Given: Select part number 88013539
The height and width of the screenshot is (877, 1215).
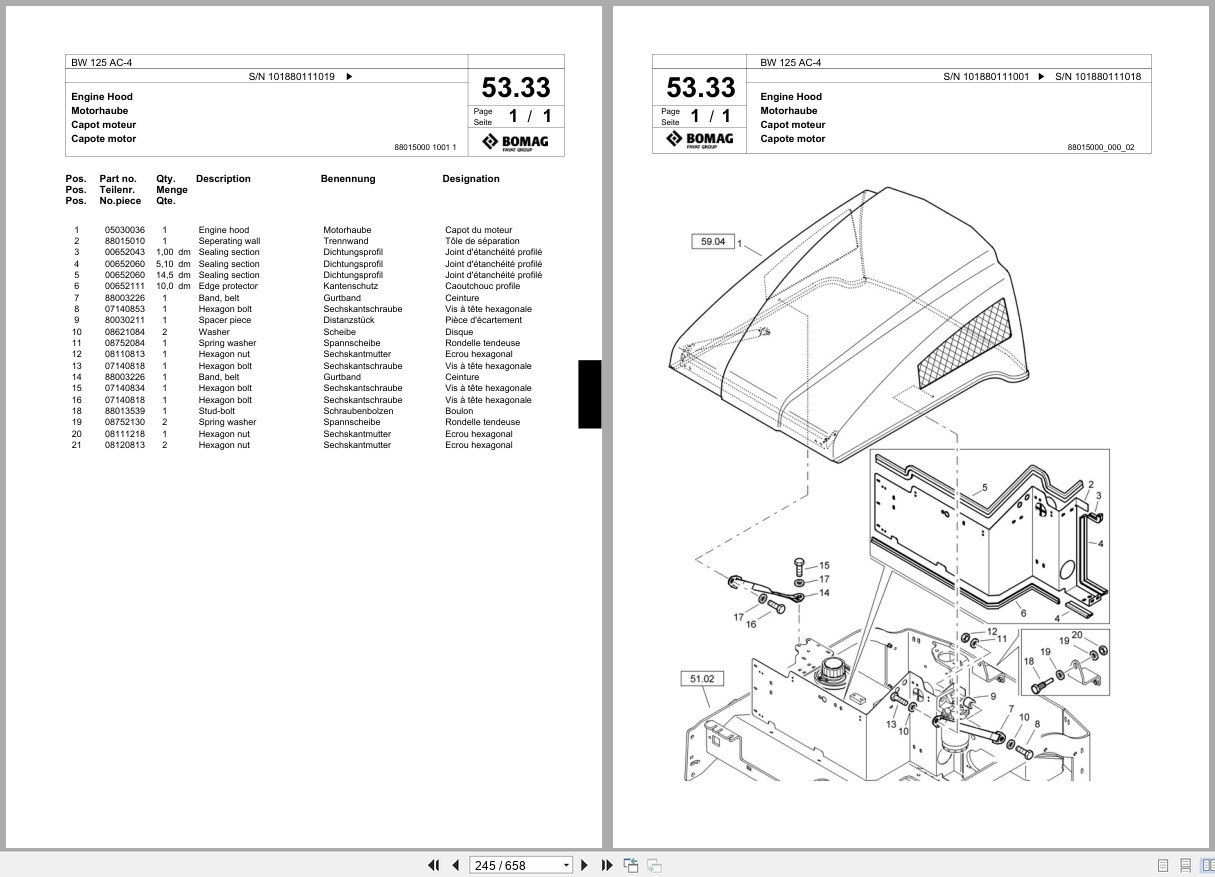Looking at the screenshot, I should [125, 411].
